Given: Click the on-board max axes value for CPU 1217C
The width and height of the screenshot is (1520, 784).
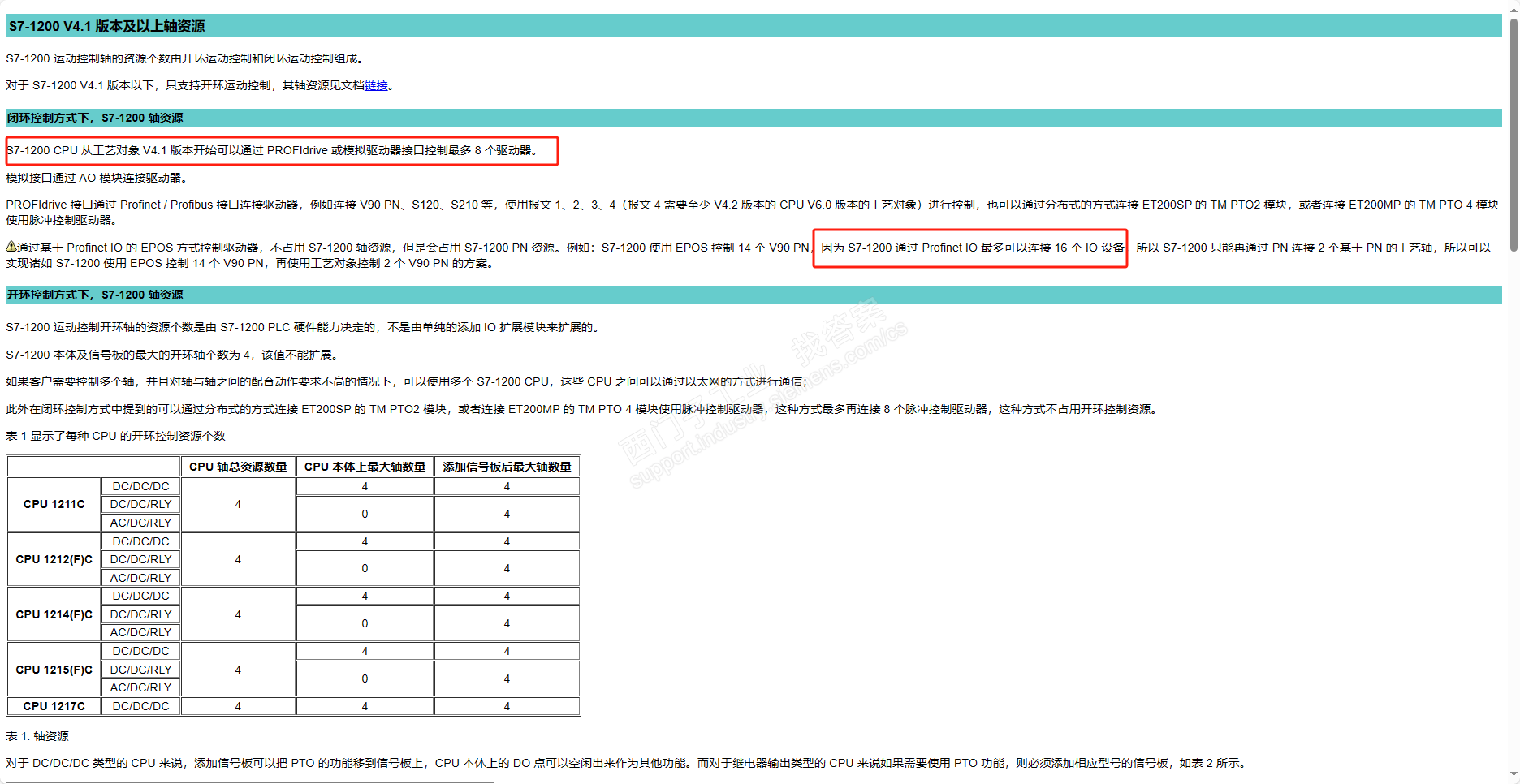Looking at the screenshot, I should pos(365,706).
